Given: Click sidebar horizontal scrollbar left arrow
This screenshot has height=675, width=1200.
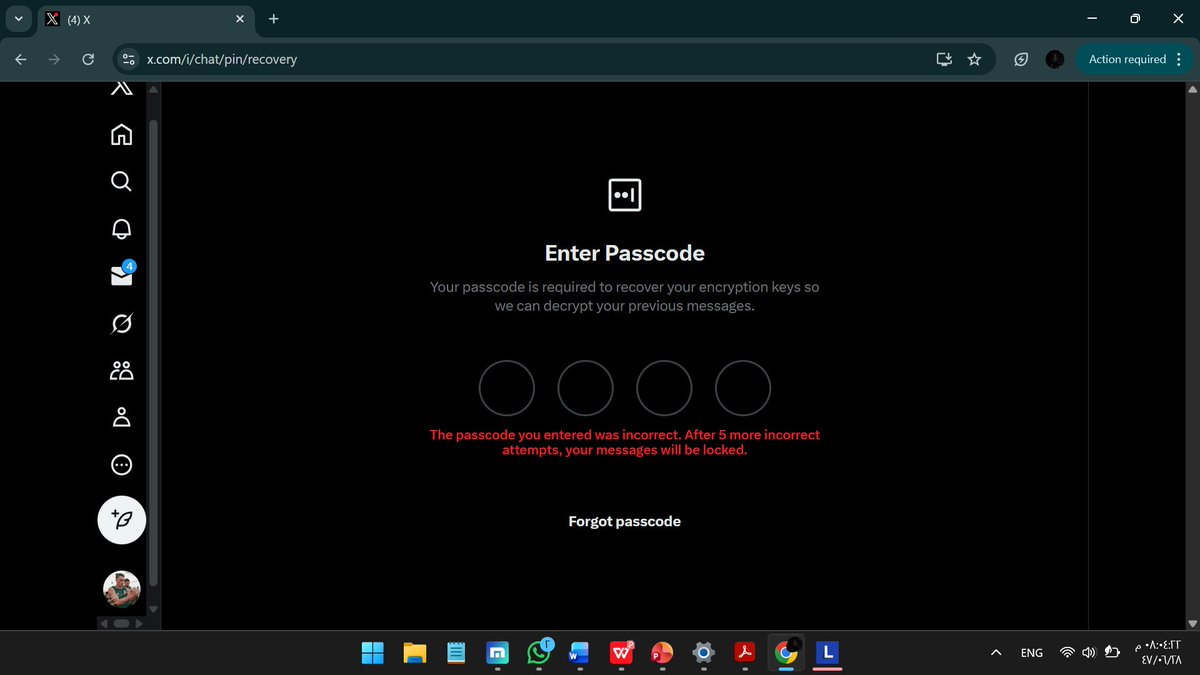Looking at the screenshot, I should point(103,623).
